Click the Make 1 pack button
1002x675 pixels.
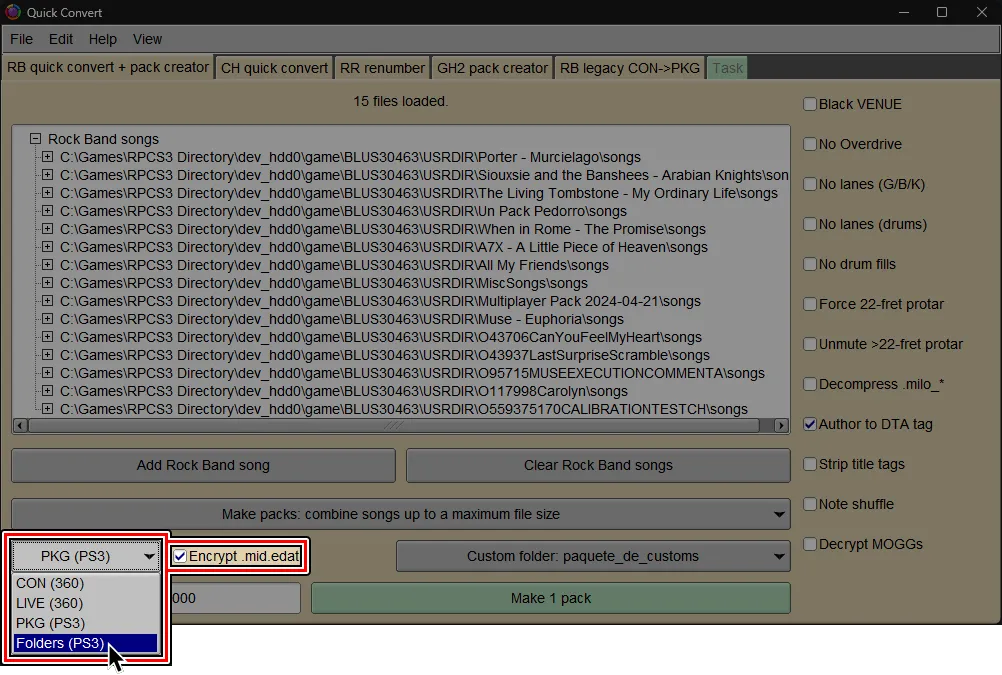[x=551, y=598]
